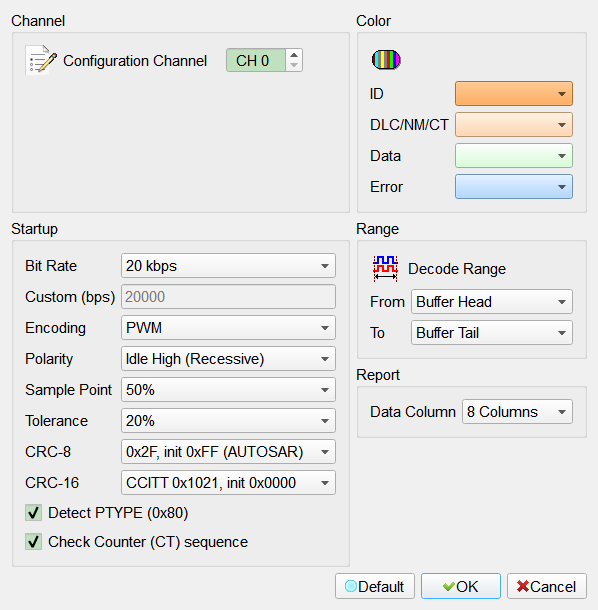Open the CRC-16 dropdown
Image resolution: width=598 pixels, height=610 pixels.
[228, 483]
